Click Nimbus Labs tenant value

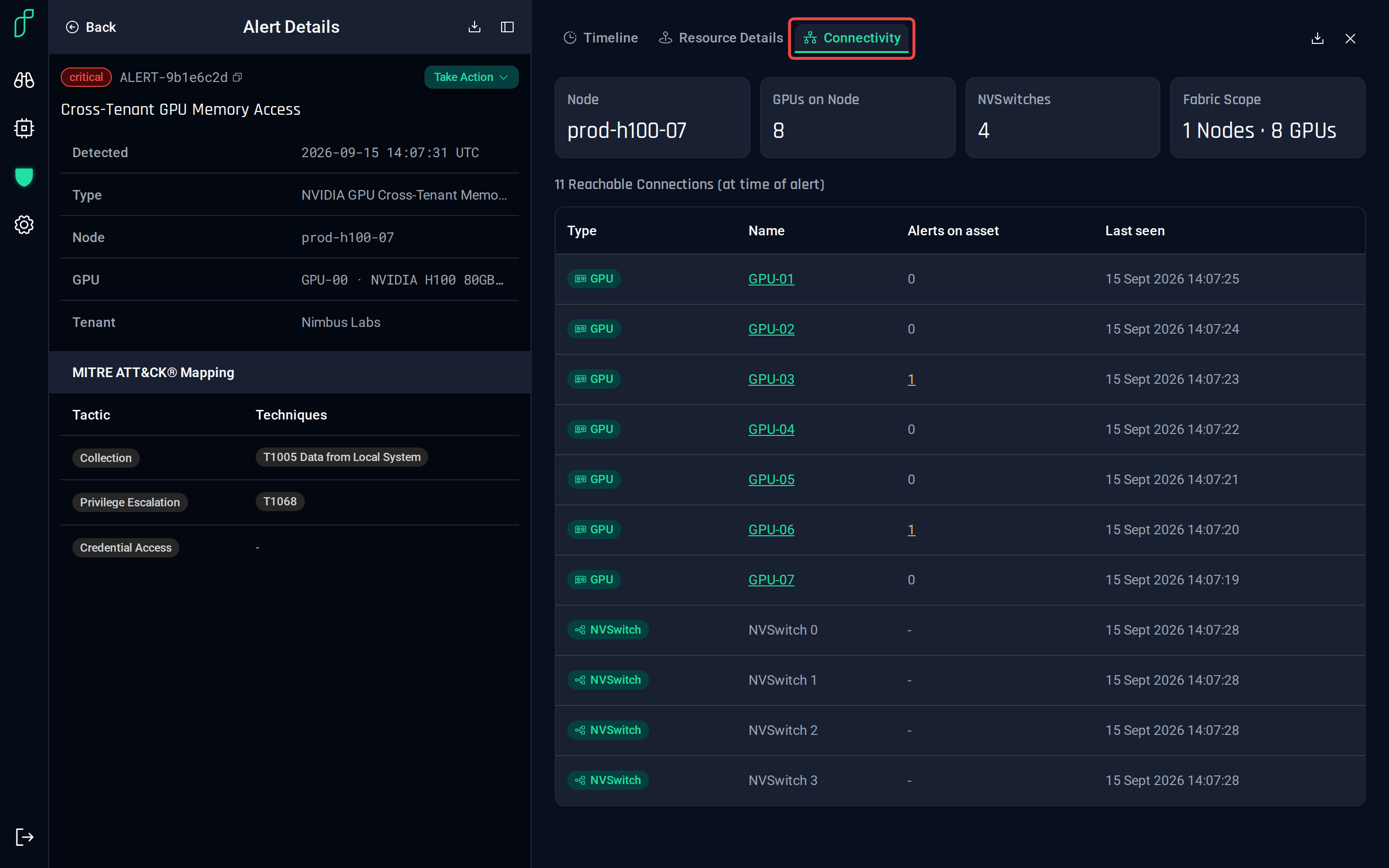(x=340, y=322)
